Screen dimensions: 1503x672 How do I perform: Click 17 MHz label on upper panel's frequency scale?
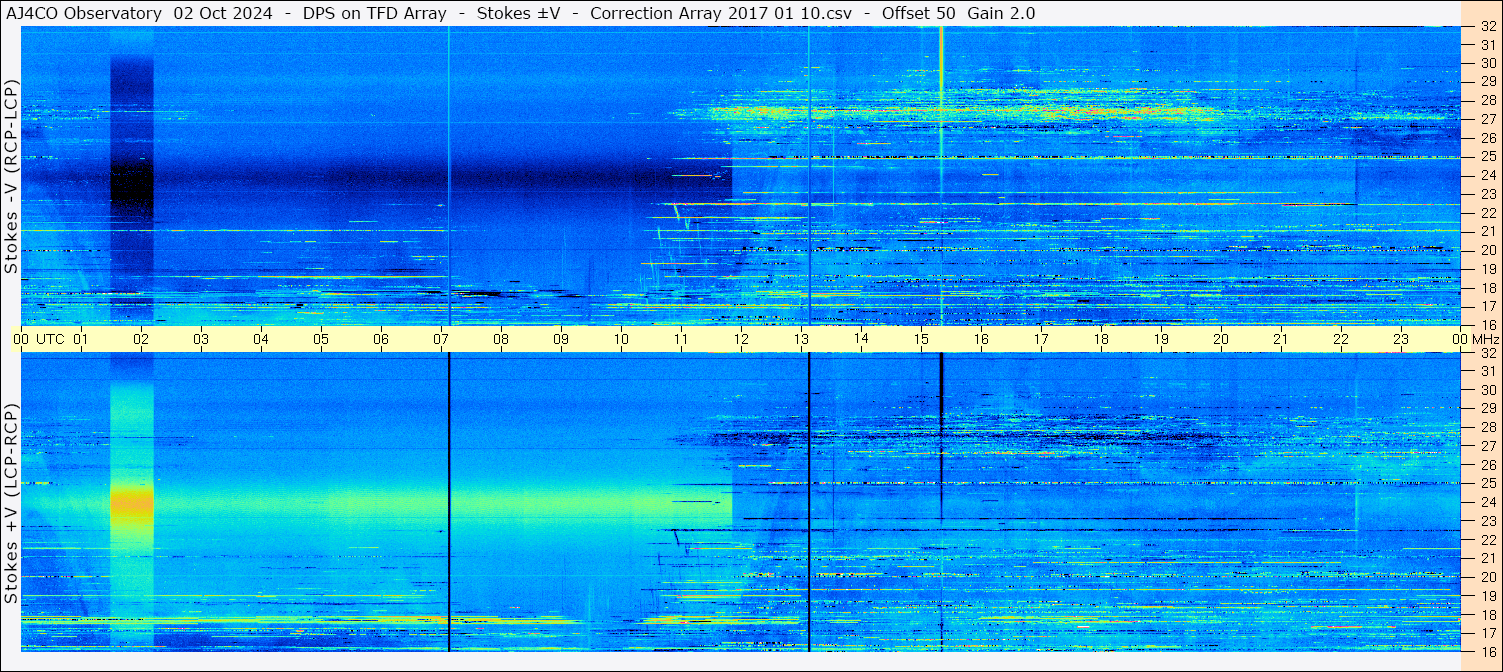point(1487,306)
